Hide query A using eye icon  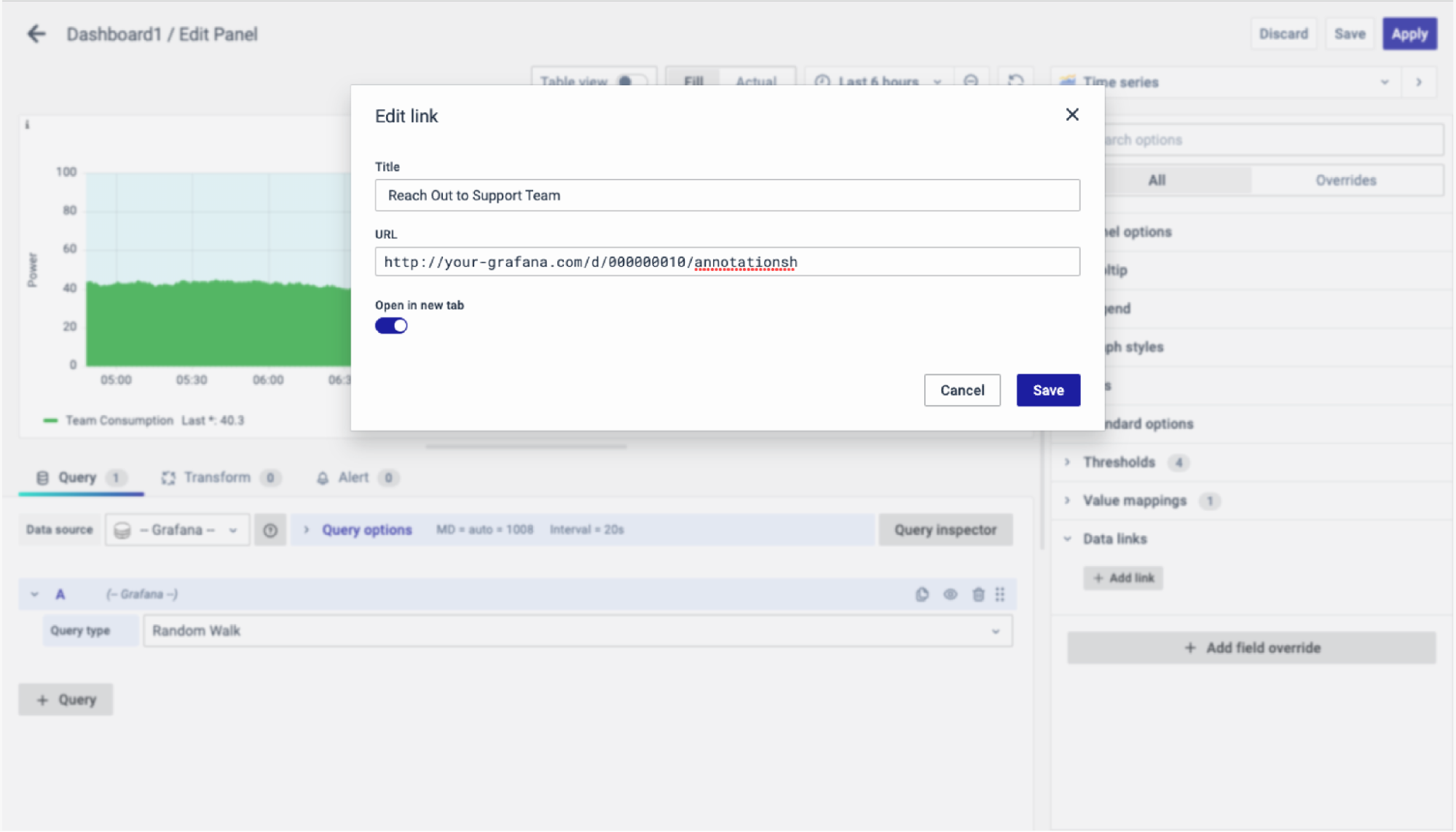click(951, 594)
